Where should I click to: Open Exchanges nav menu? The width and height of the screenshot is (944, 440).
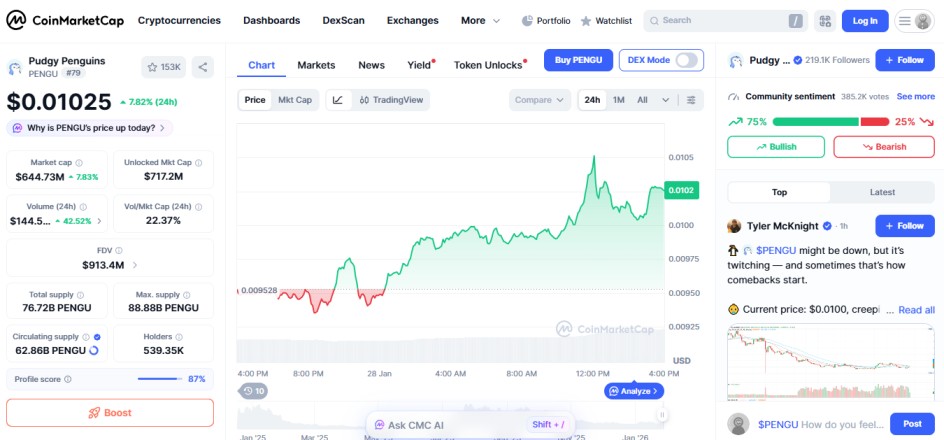click(412, 20)
